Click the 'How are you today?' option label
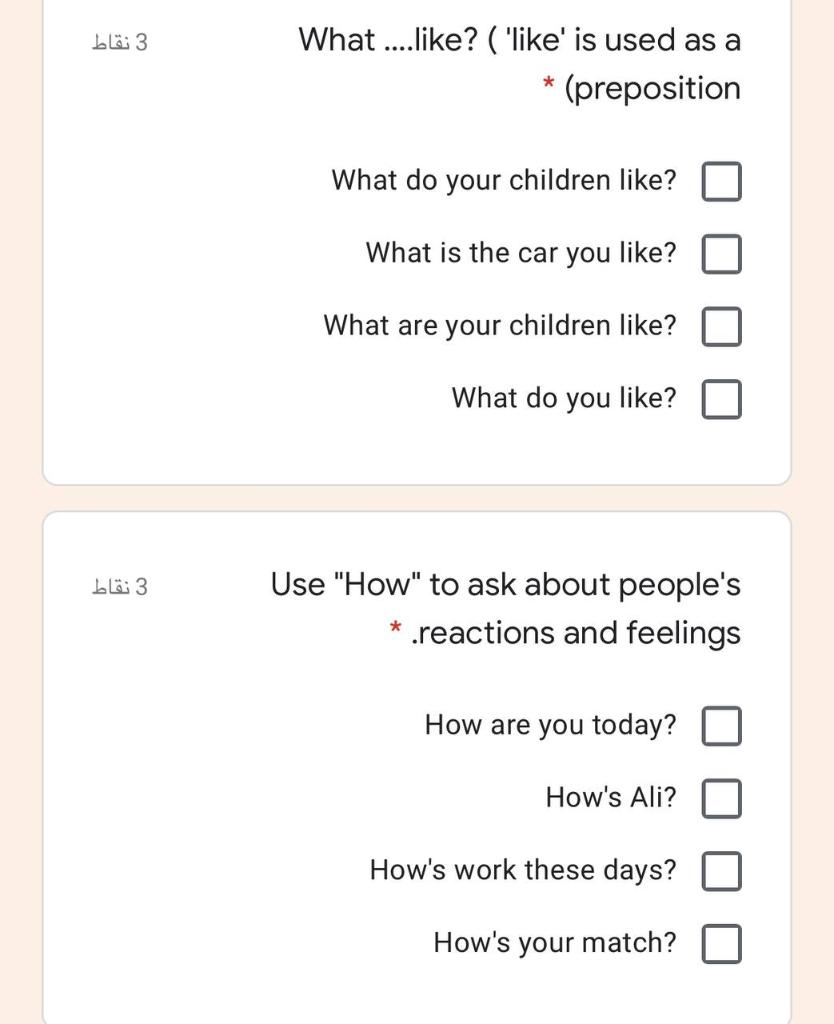The image size is (834, 1024). (x=551, y=725)
